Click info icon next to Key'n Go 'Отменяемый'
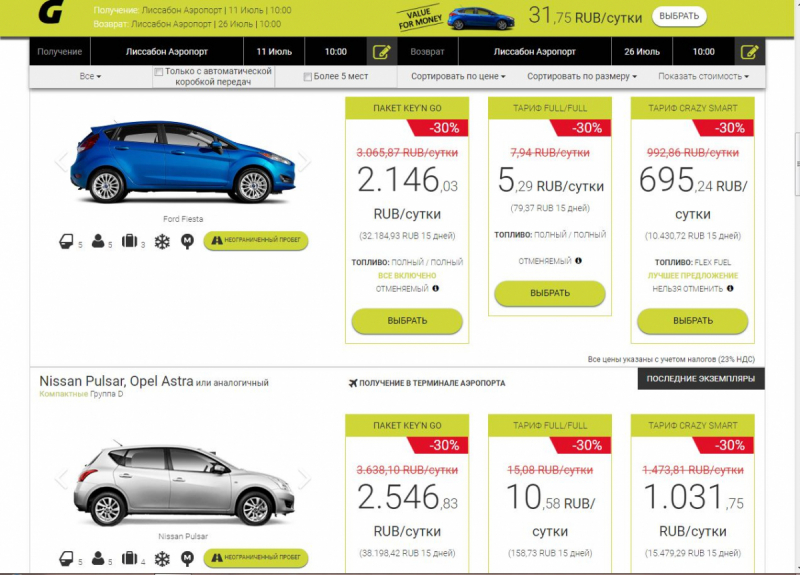800x575 pixels. tap(436, 289)
